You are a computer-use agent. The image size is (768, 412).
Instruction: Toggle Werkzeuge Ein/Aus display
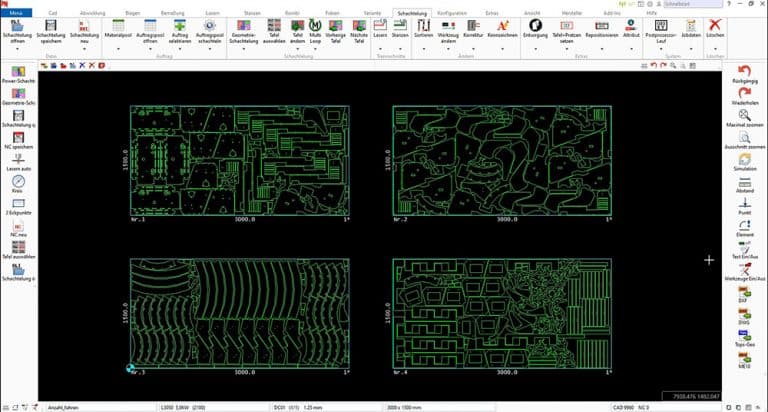coord(743,270)
